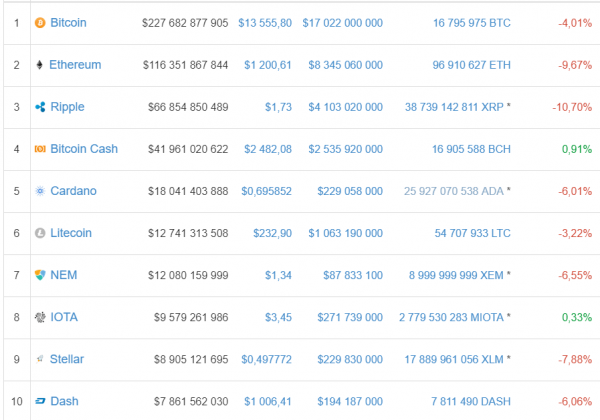Click supply 96 910 627 ETH

click(471, 65)
